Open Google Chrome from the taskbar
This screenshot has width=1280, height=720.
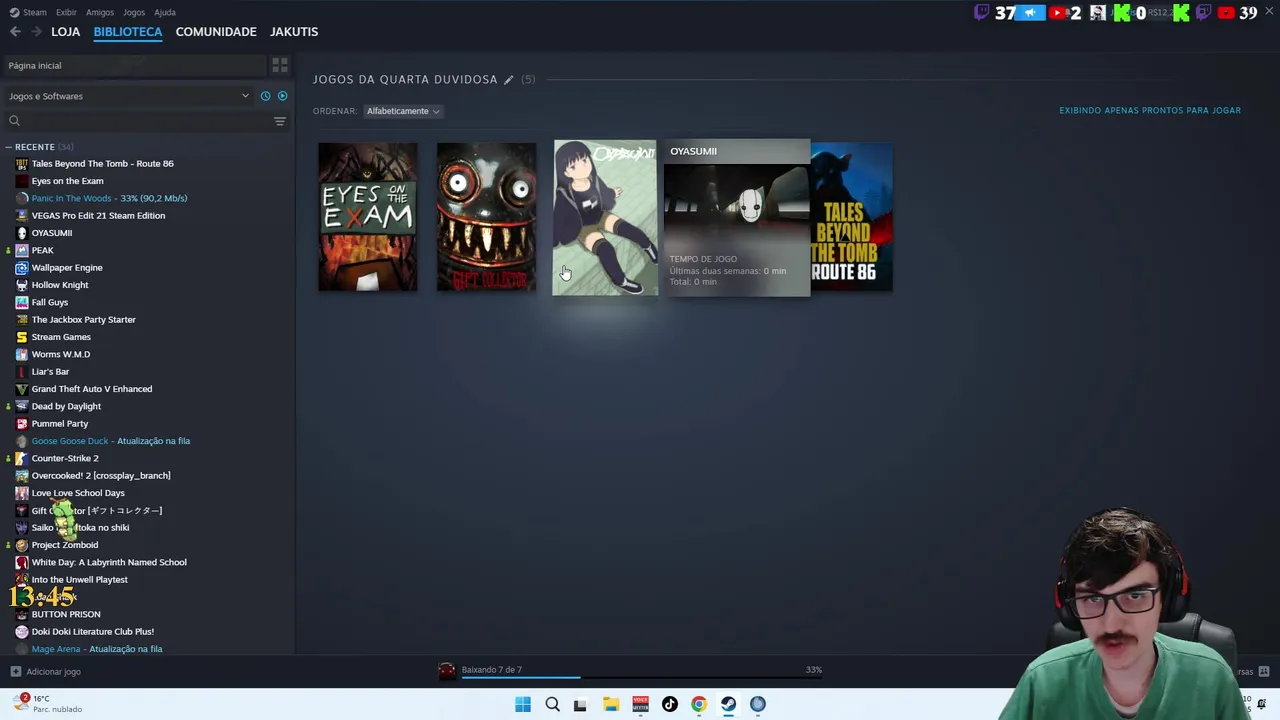tap(698, 704)
